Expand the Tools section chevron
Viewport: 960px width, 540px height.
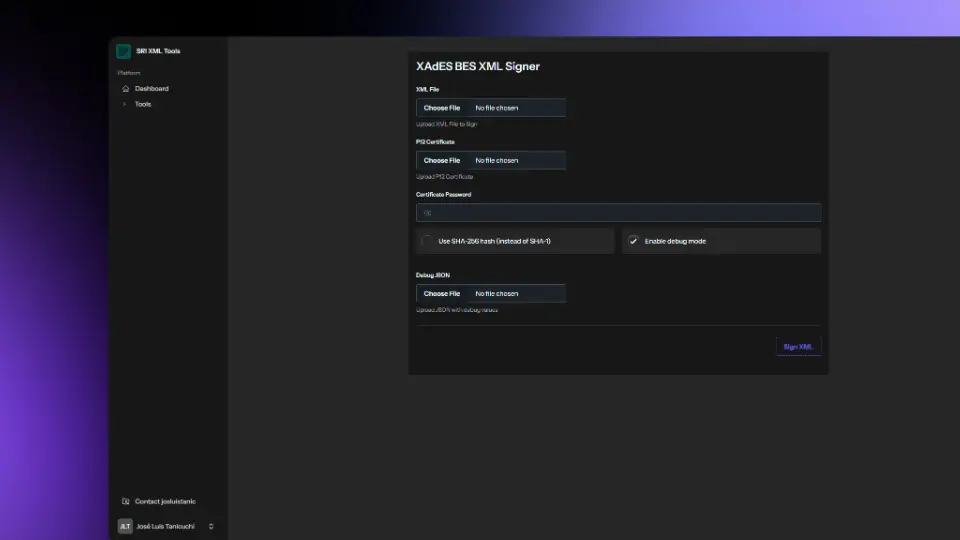[x=124, y=104]
